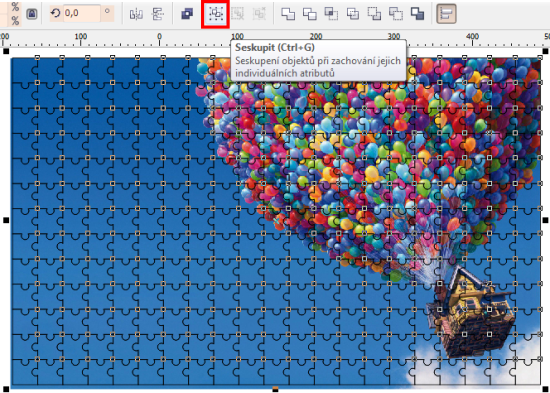Toggle the lock ratio padlock button
The width and height of the screenshot is (550, 393).
pos(32,14)
